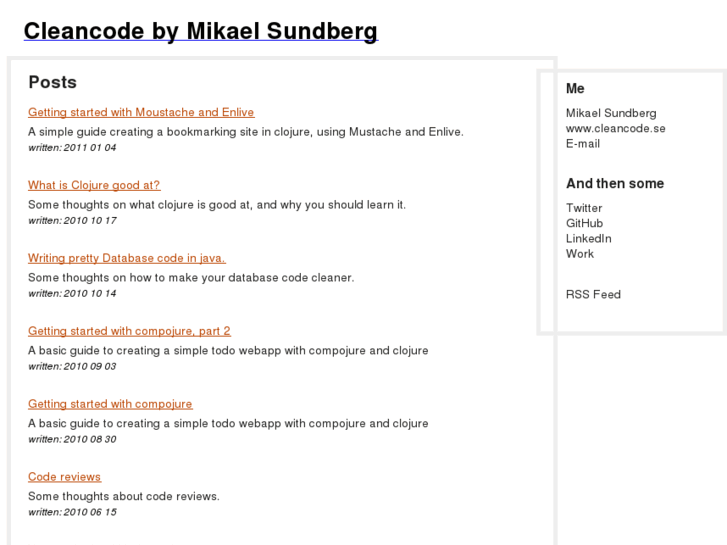The image size is (727, 545).
Task: Click the 'Posts' section heading
Action: click(x=52, y=82)
